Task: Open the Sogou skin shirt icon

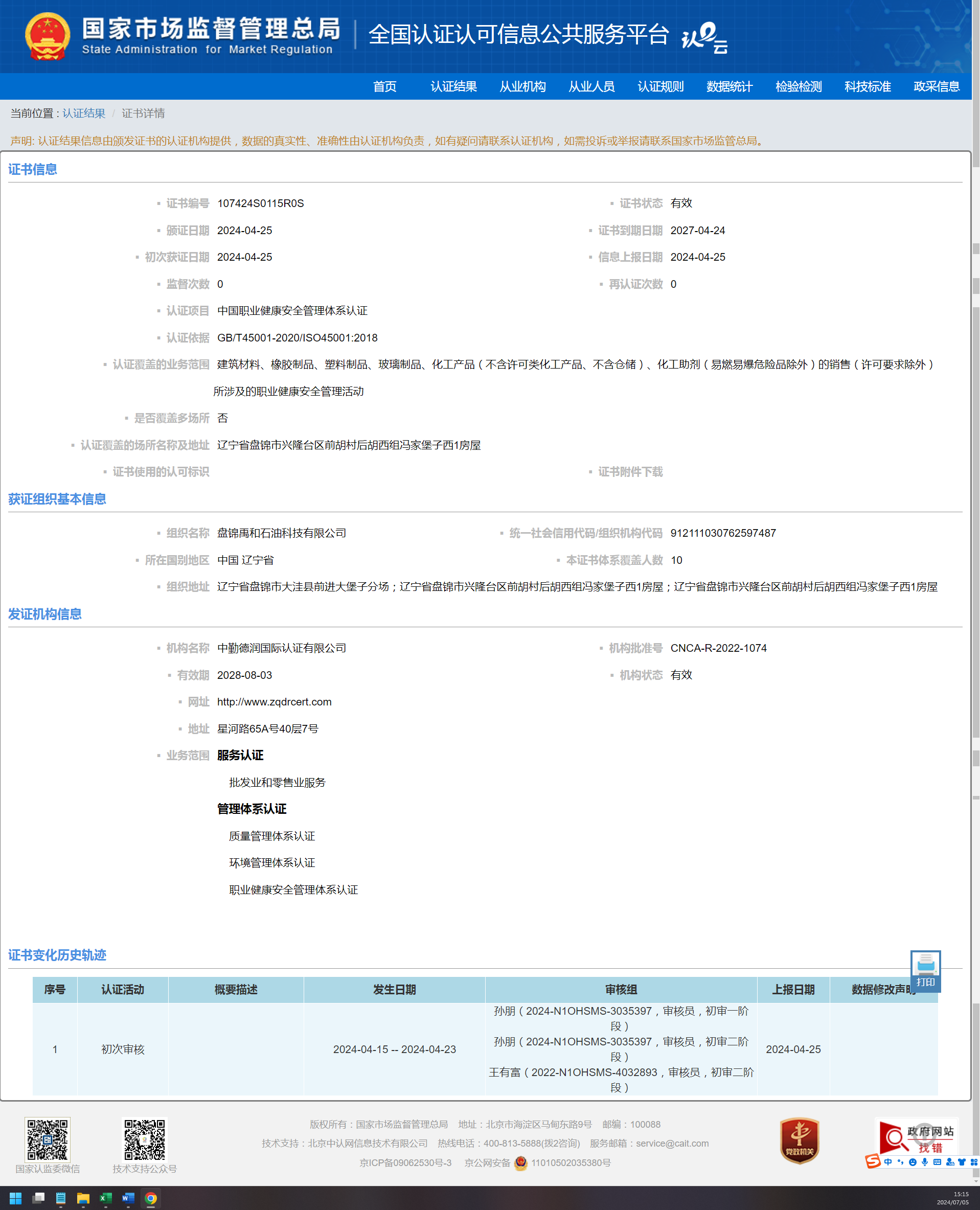Action: (x=962, y=1162)
